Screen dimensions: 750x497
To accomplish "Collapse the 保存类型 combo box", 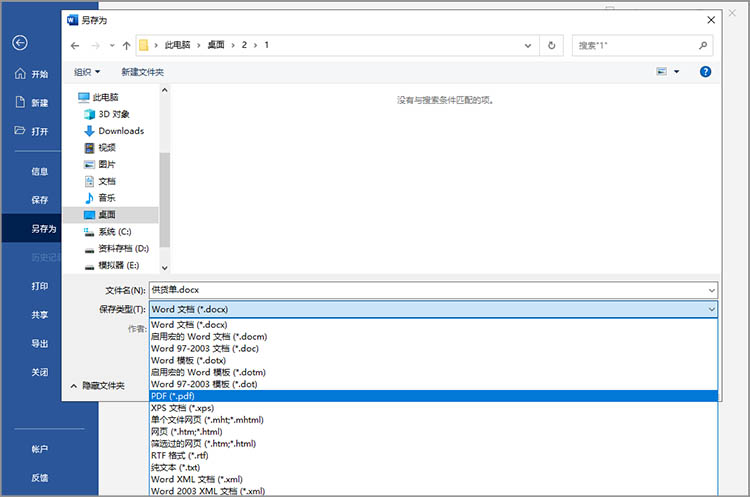I will click(x=711, y=310).
